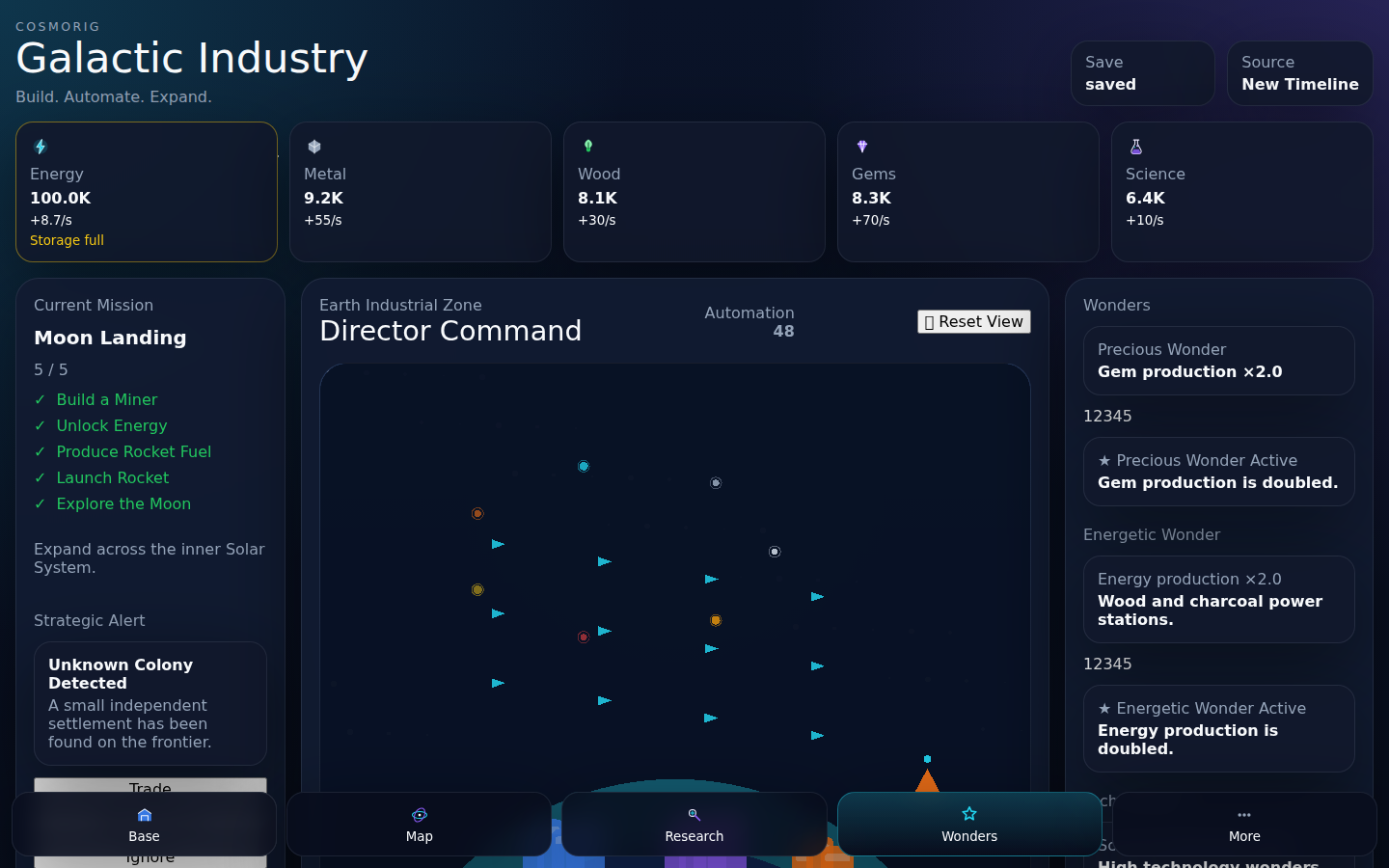
Task: Open Map via its planet icon
Action: click(x=420, y=815)
